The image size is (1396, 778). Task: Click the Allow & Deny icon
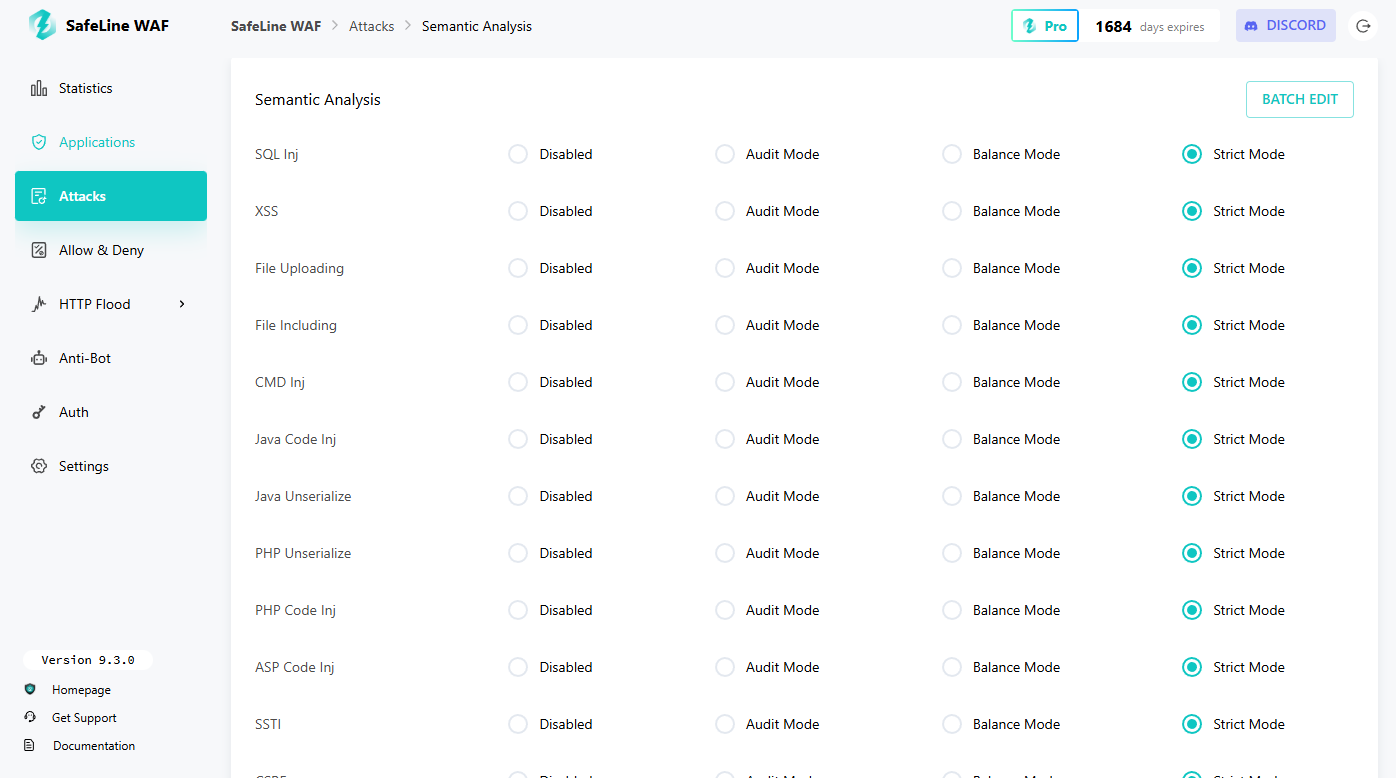click(39, 250)
